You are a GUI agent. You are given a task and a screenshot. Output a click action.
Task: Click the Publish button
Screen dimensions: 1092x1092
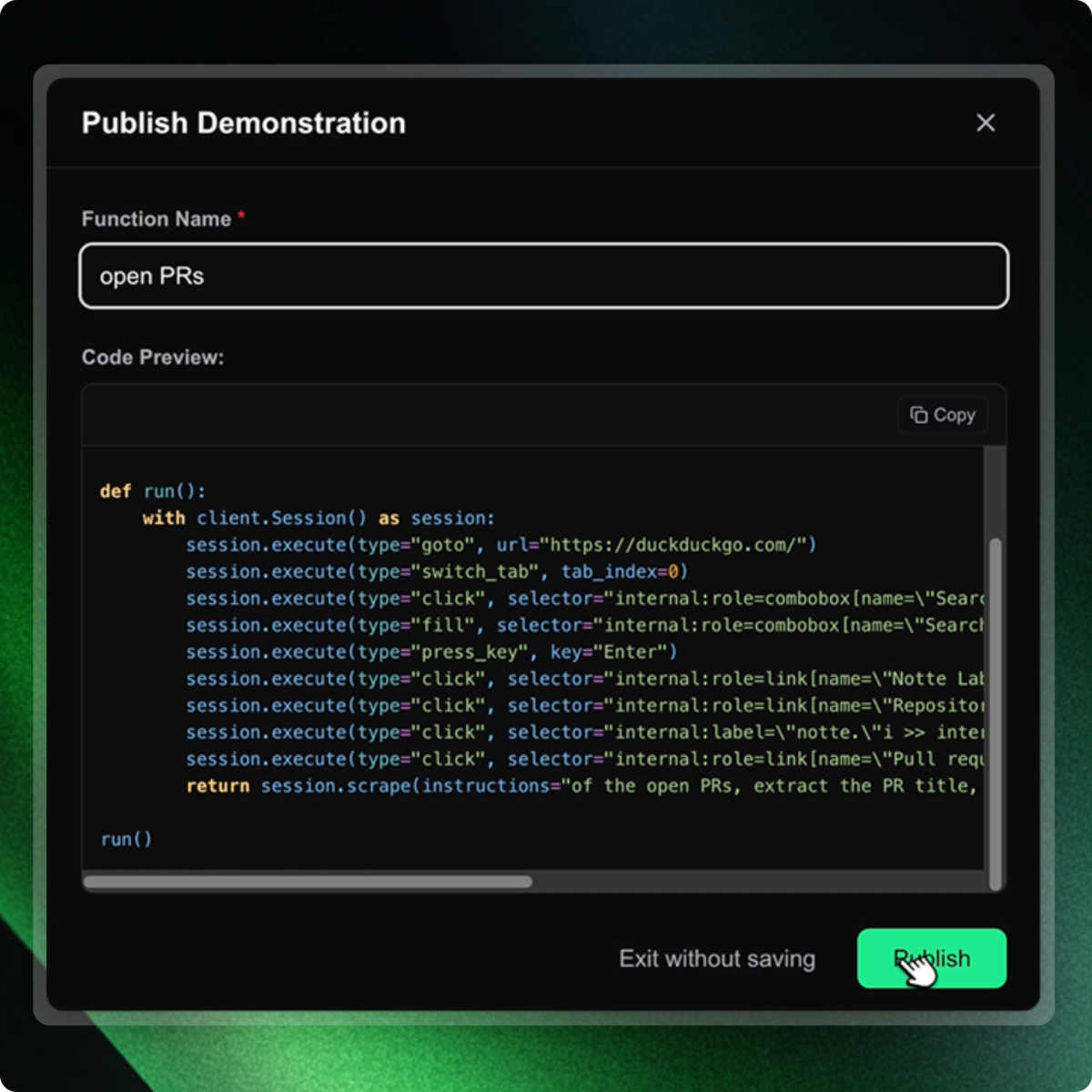point(931,958)
